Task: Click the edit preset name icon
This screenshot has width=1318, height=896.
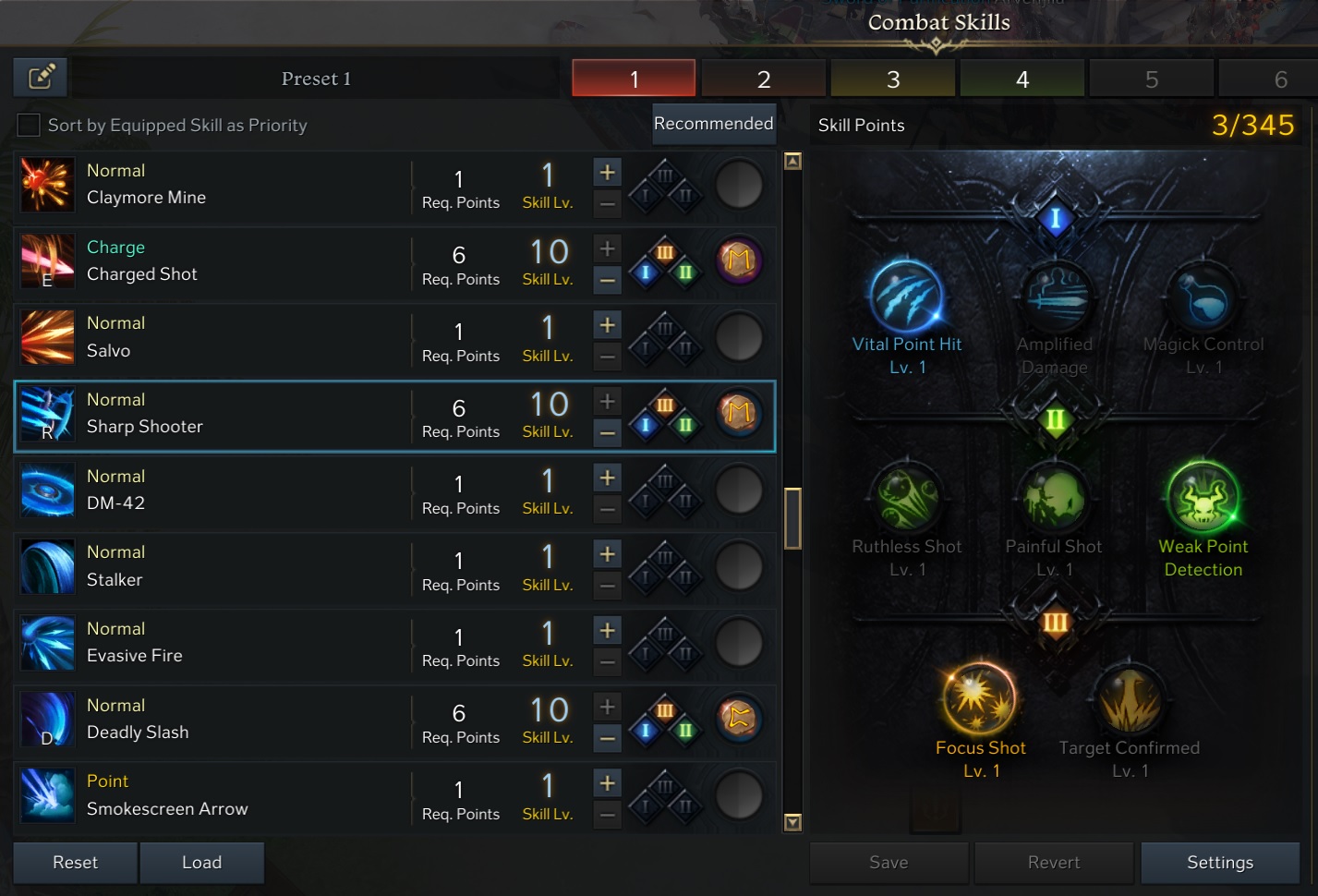Action: click(x=41, y=78)
